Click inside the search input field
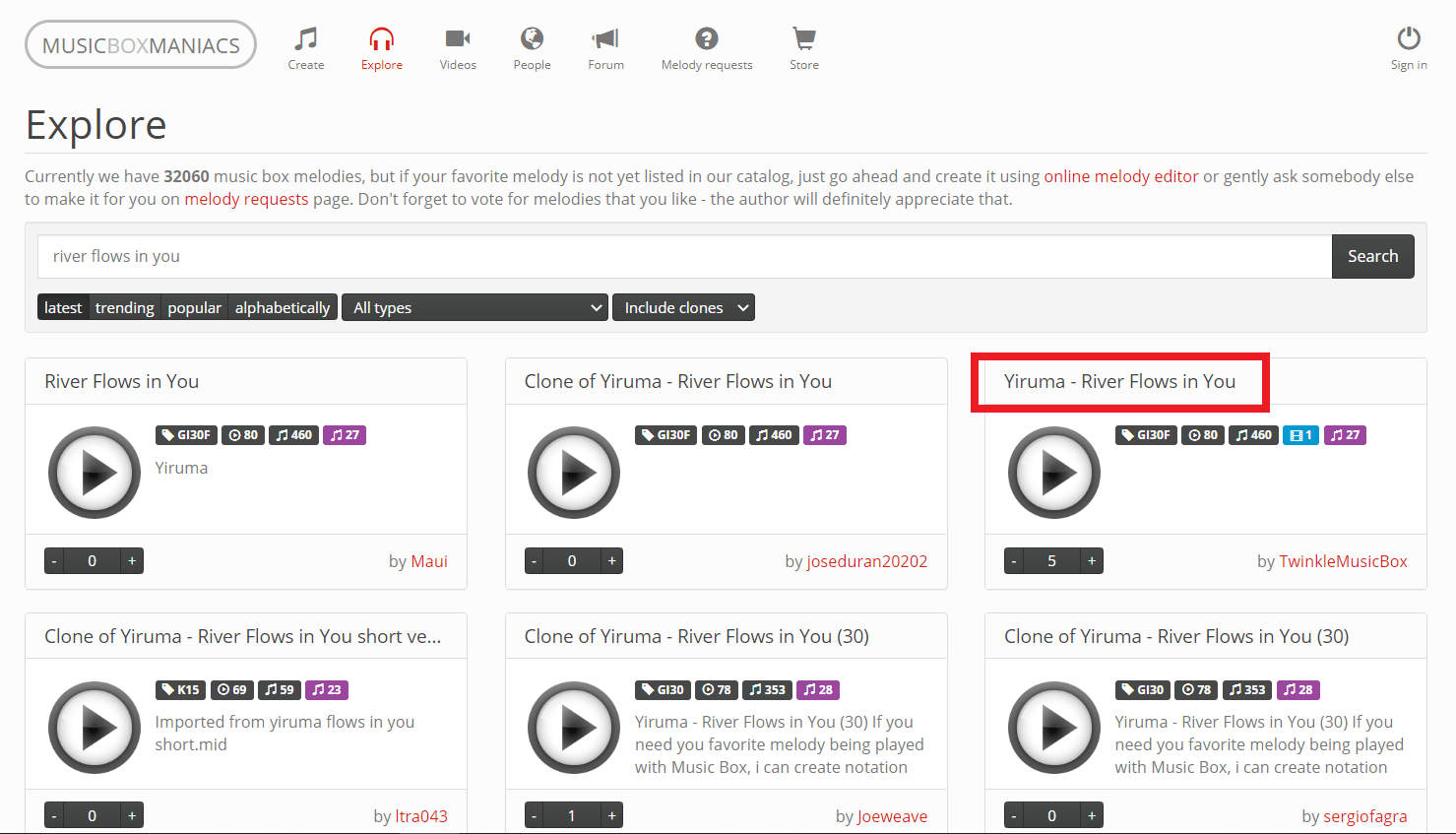The width and height of the screenshot is (1456, 834). tap(683, 256)
